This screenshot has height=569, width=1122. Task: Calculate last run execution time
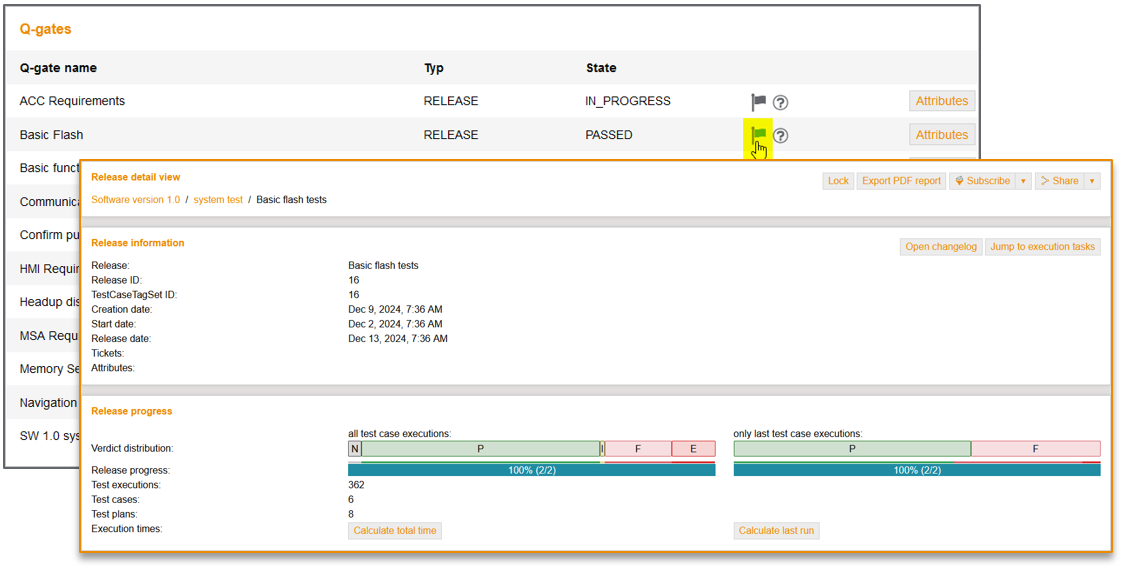[776, 531]
